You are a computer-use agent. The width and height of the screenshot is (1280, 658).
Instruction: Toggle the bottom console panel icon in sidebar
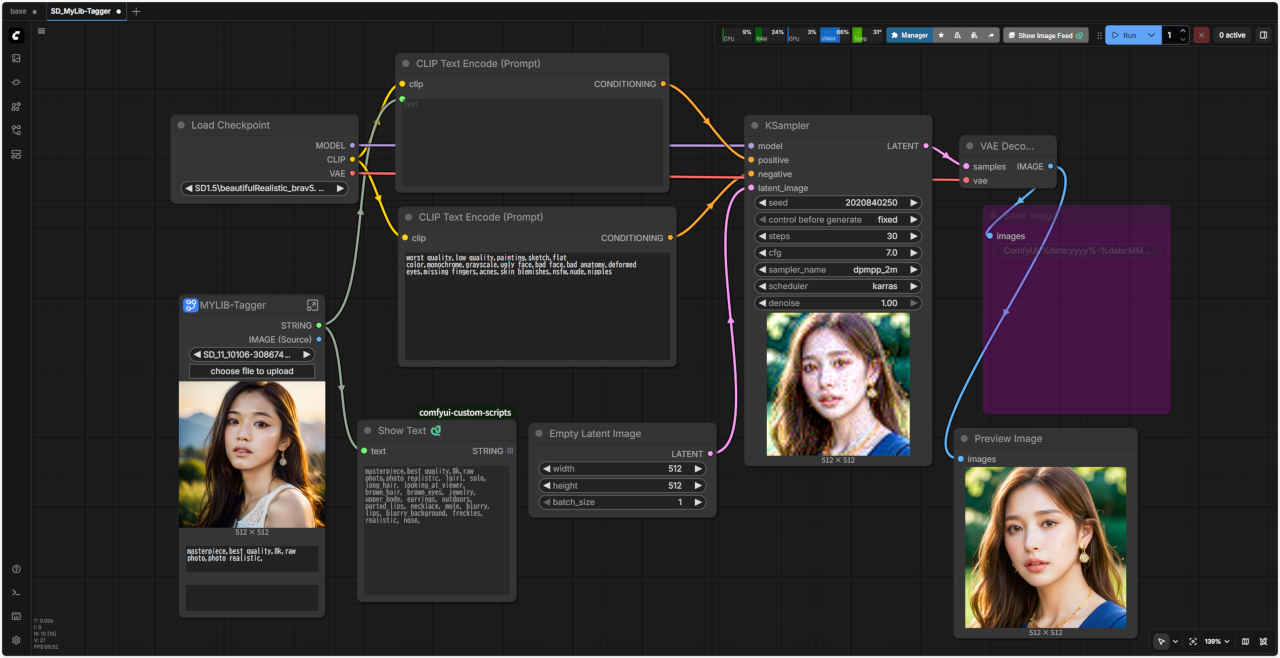point(16,593)
